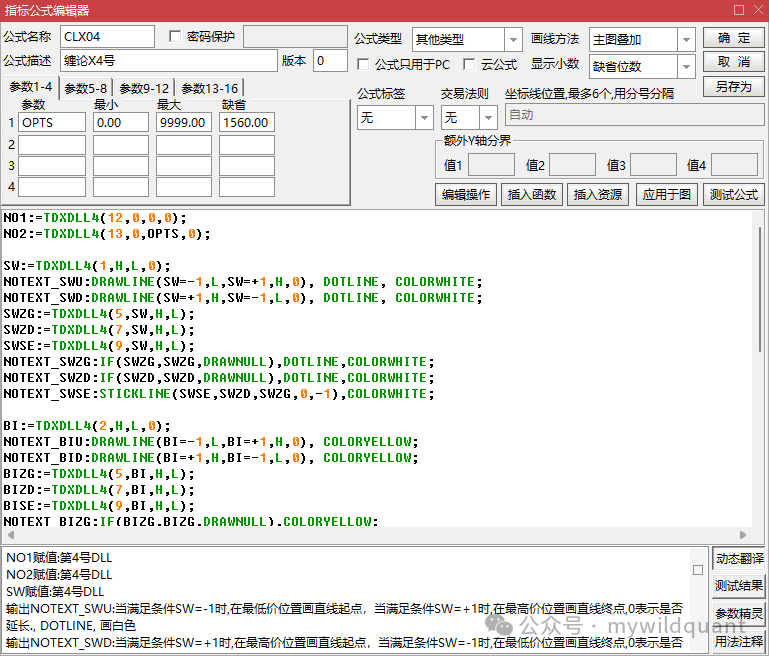
Task: Select the 动态翻译 side tab
Action: coord(739,559)
